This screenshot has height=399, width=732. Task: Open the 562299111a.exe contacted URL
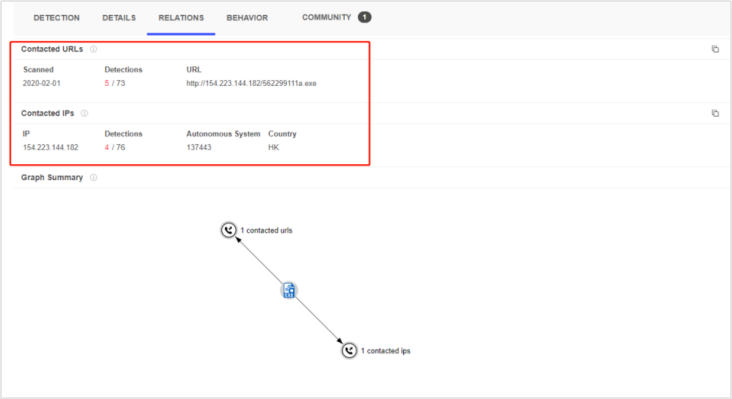(251, 83)
